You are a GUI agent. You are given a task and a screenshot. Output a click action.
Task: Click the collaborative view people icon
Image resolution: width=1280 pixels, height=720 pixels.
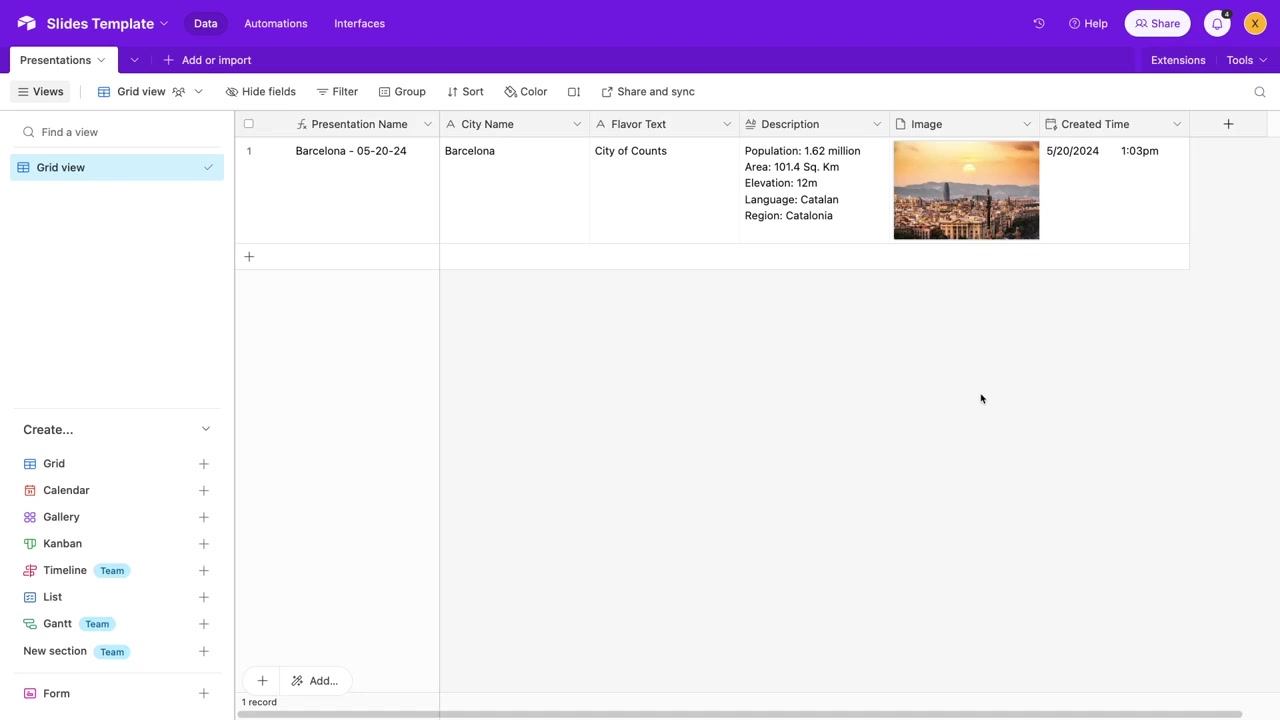(179, 92)
